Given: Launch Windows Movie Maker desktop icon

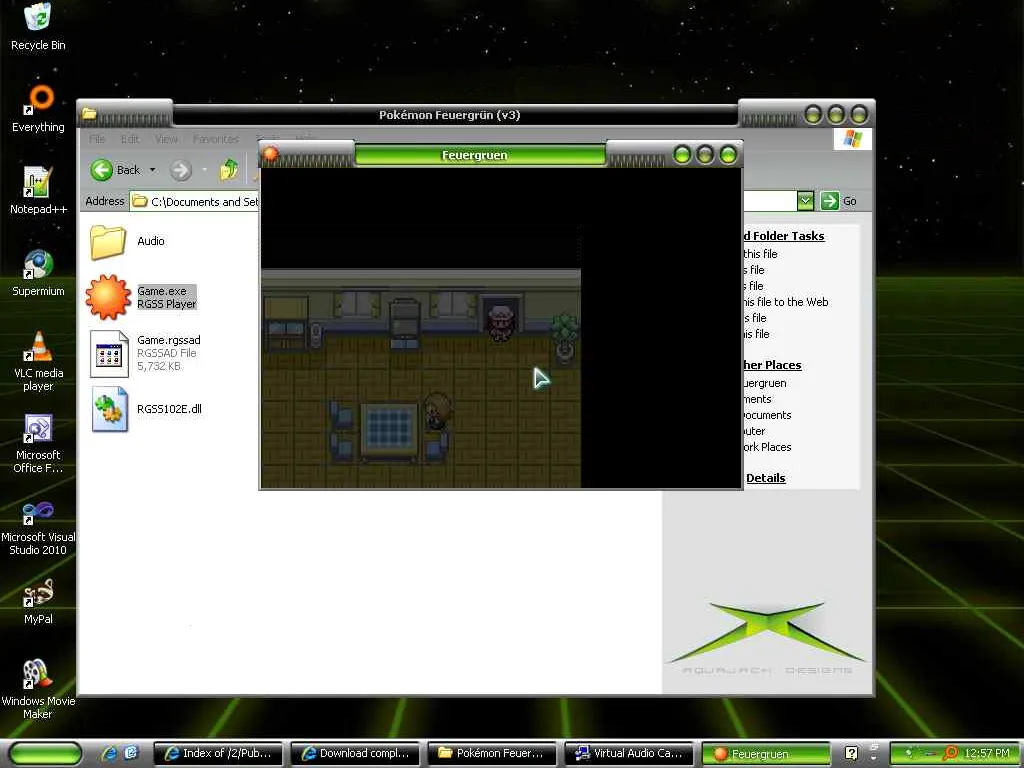Looking at the screenshot, I should (38, 674).
